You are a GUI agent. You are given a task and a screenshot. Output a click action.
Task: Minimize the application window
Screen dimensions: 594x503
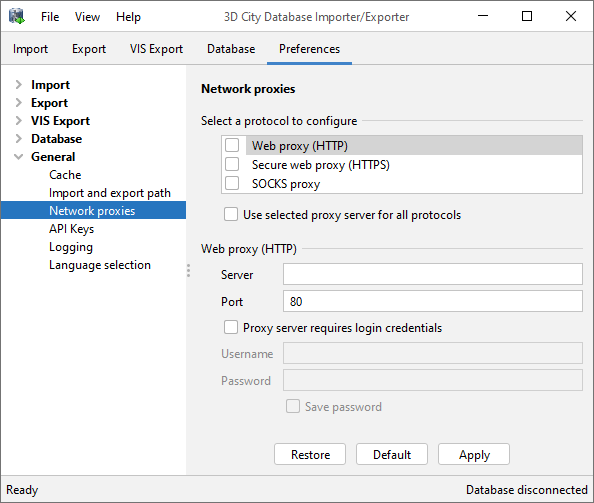point(483,16)
